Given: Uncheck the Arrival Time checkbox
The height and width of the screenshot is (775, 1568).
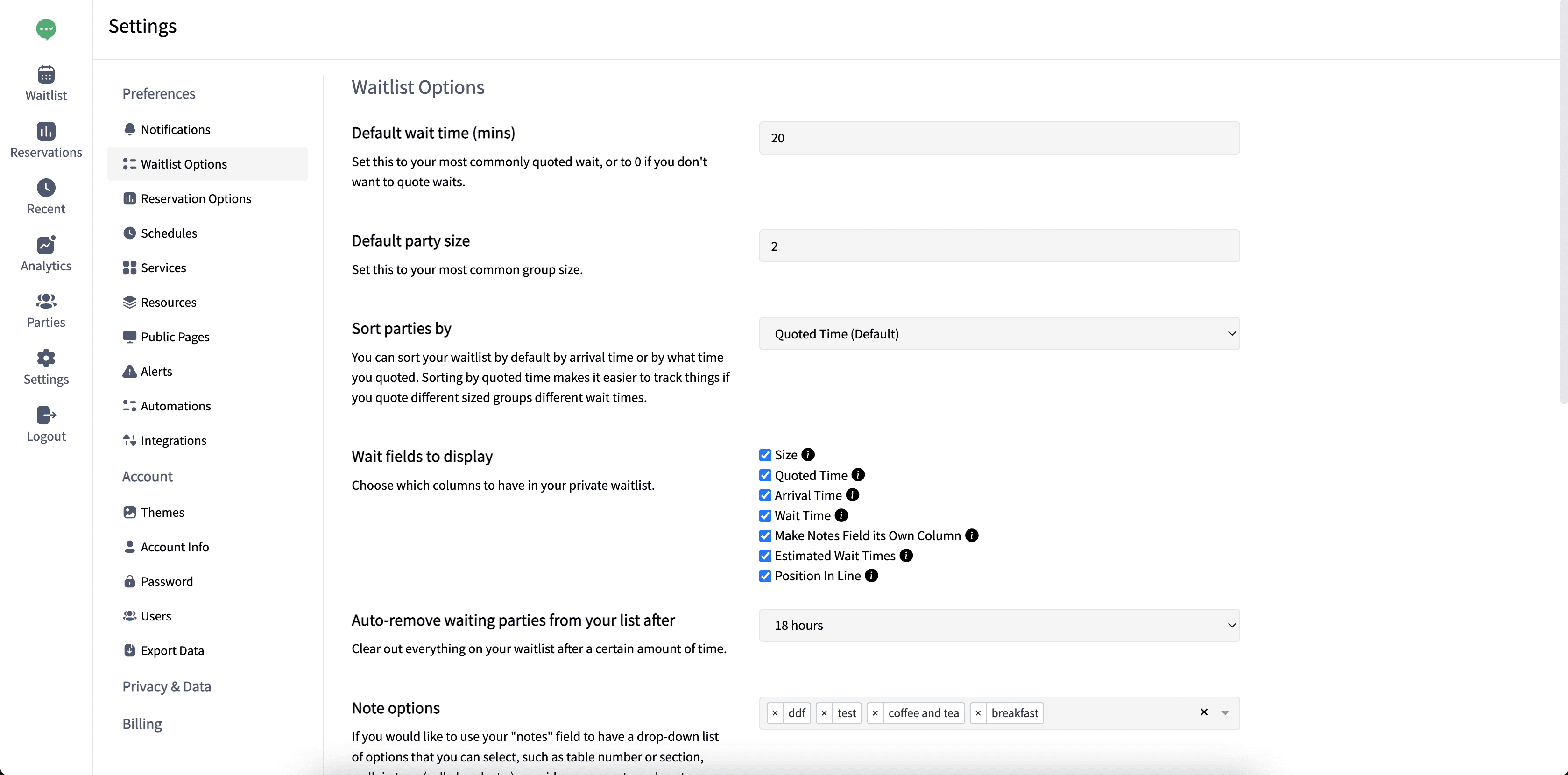Looking at the screenshot, I should (765, 495).
